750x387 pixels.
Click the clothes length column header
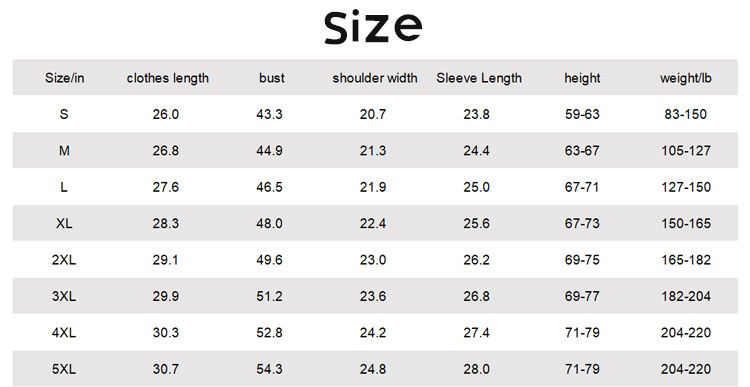pos(168,78)
